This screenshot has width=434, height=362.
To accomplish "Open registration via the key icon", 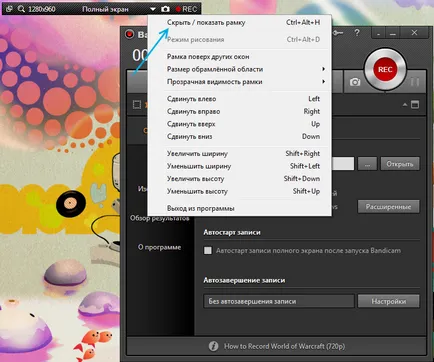I will [x=338, y=33].
